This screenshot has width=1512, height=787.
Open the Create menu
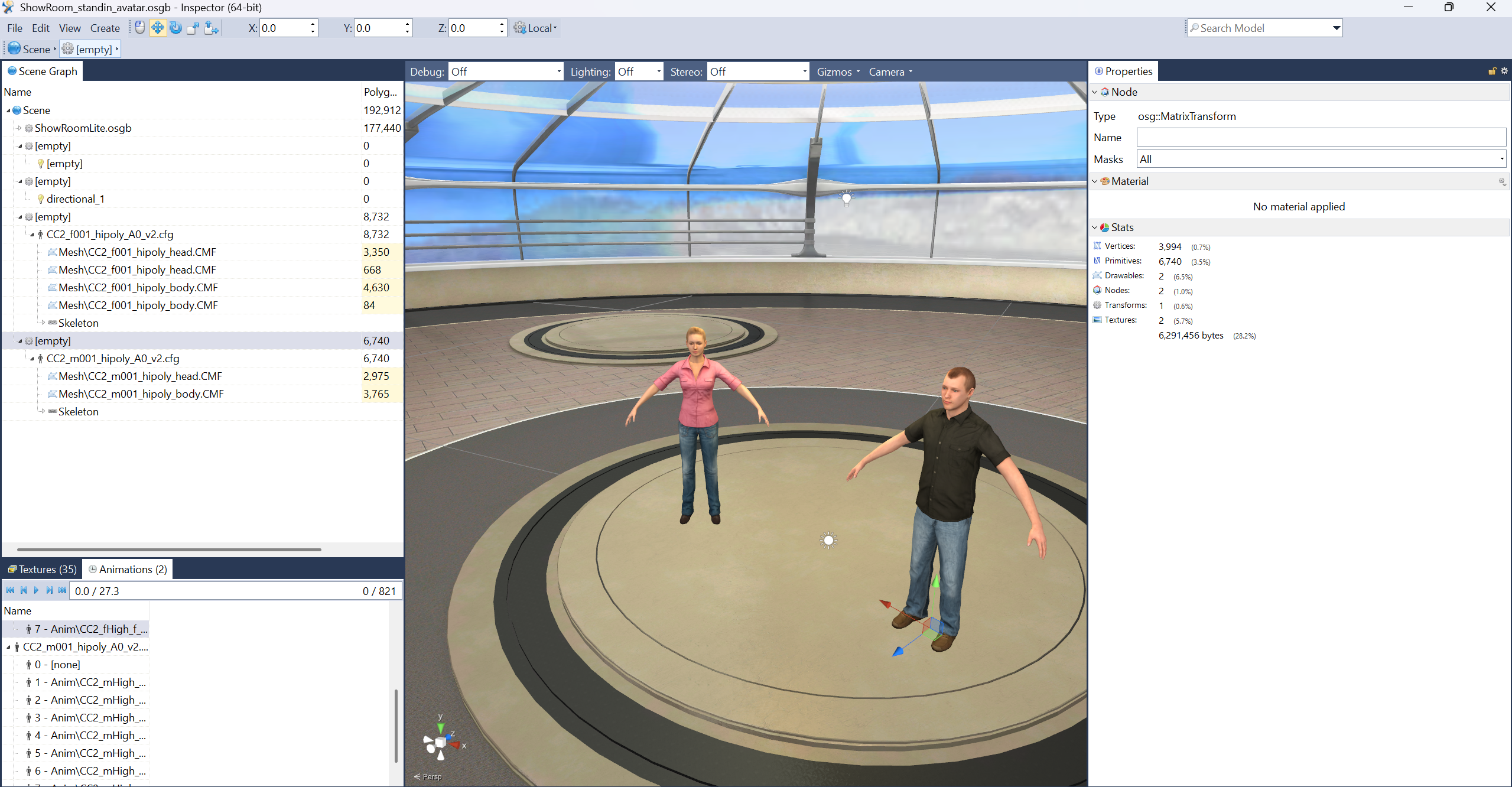pyautogui.click(x=105, y=28)
